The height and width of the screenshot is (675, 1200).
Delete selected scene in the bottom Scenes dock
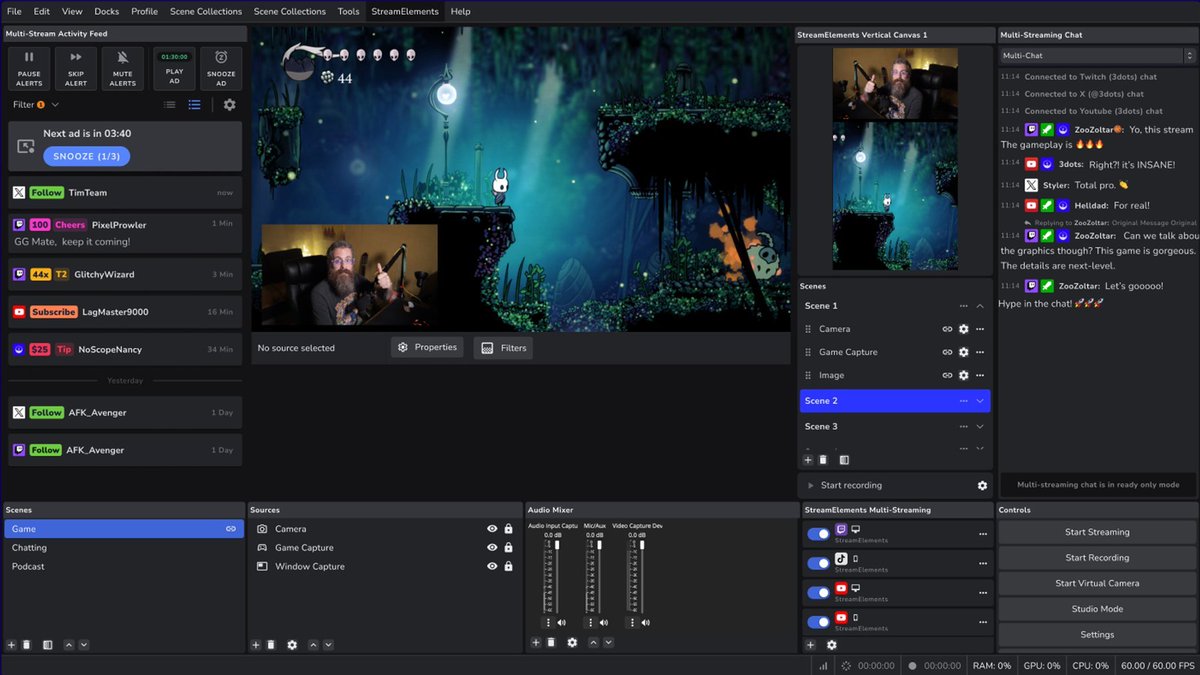(x=27, y=645)
